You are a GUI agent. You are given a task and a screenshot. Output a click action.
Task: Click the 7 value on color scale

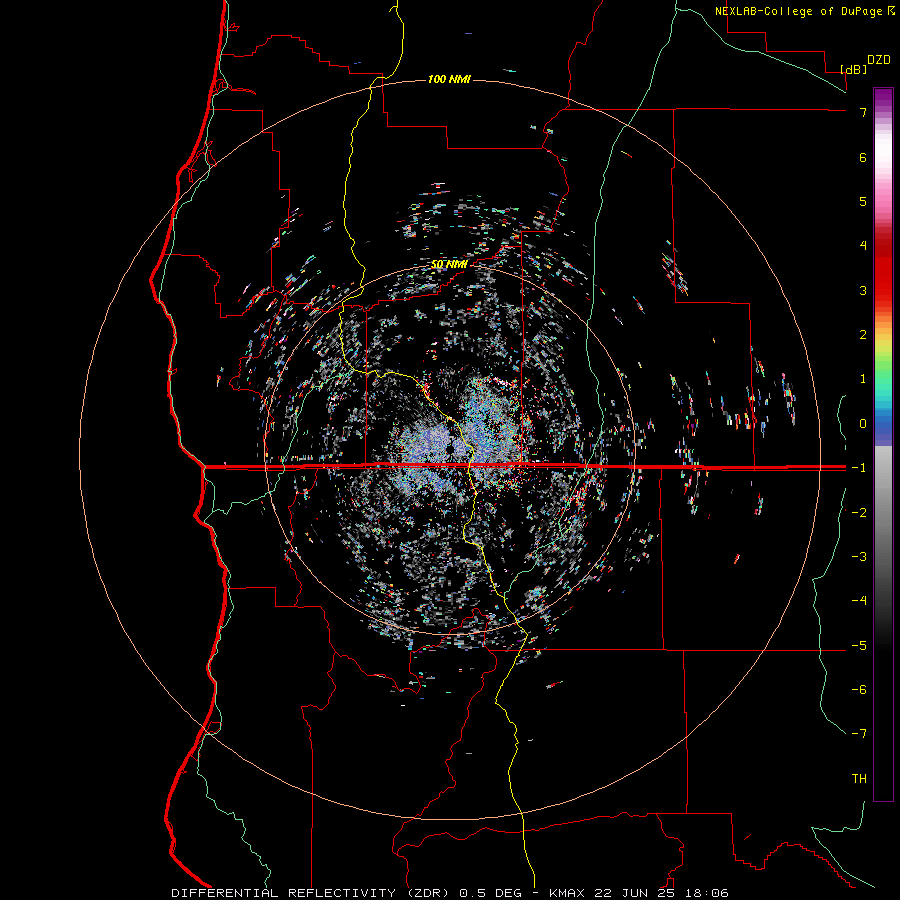point(863,112)
